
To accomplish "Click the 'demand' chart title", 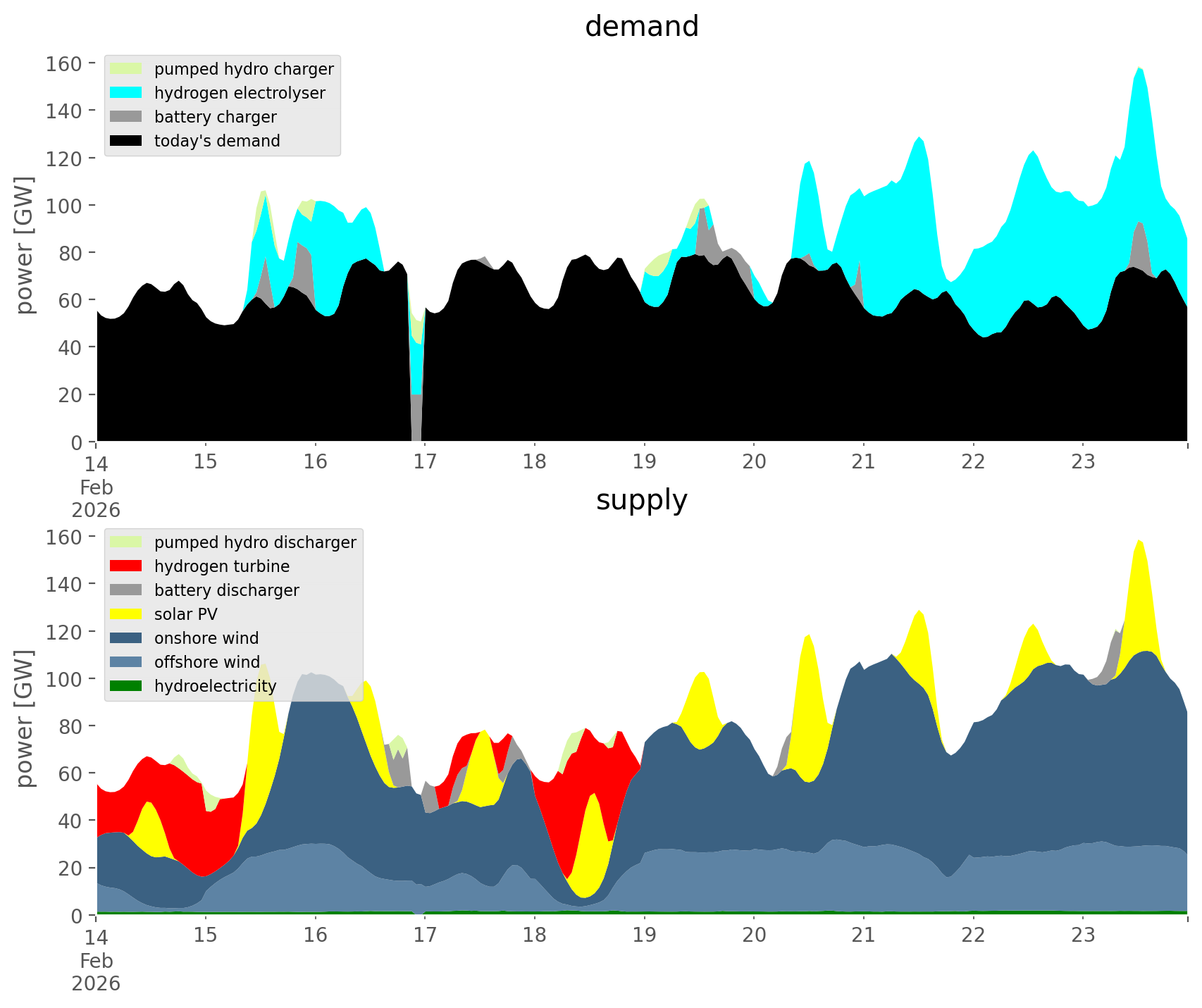I will point(641,27).
